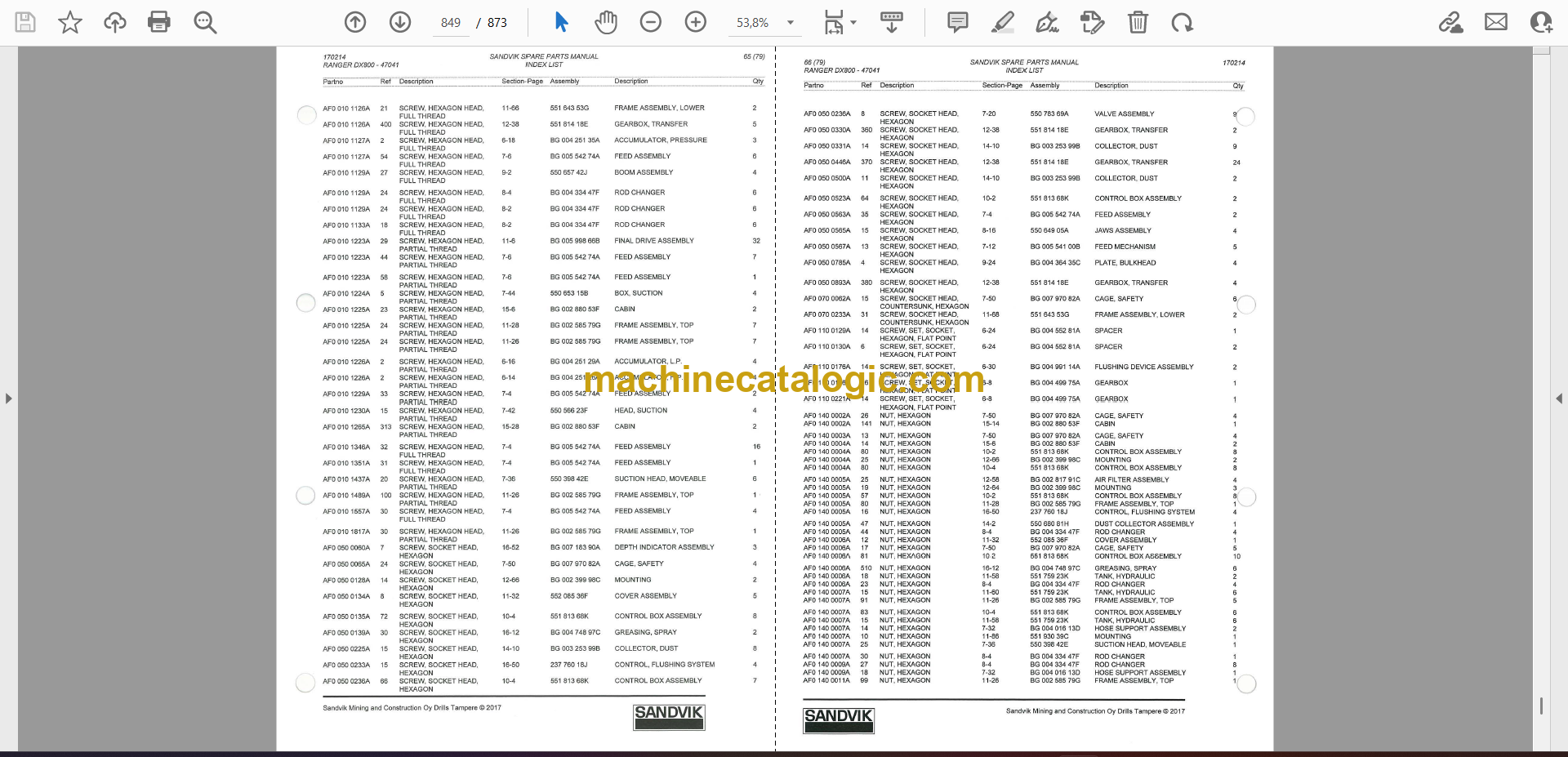This screenshot has width=1568, height=757.
Task: Activate the Hand pan tool
Action: click(x=606, y=22)
